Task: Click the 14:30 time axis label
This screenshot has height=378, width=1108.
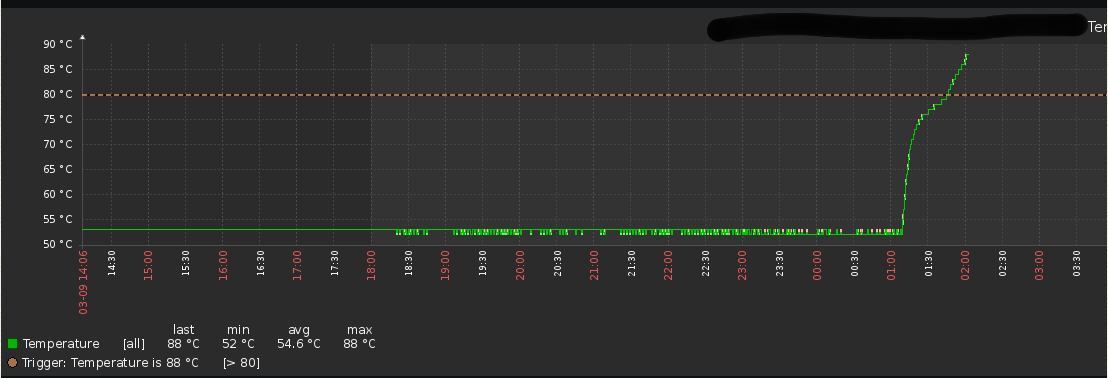Action: (111, 263)
